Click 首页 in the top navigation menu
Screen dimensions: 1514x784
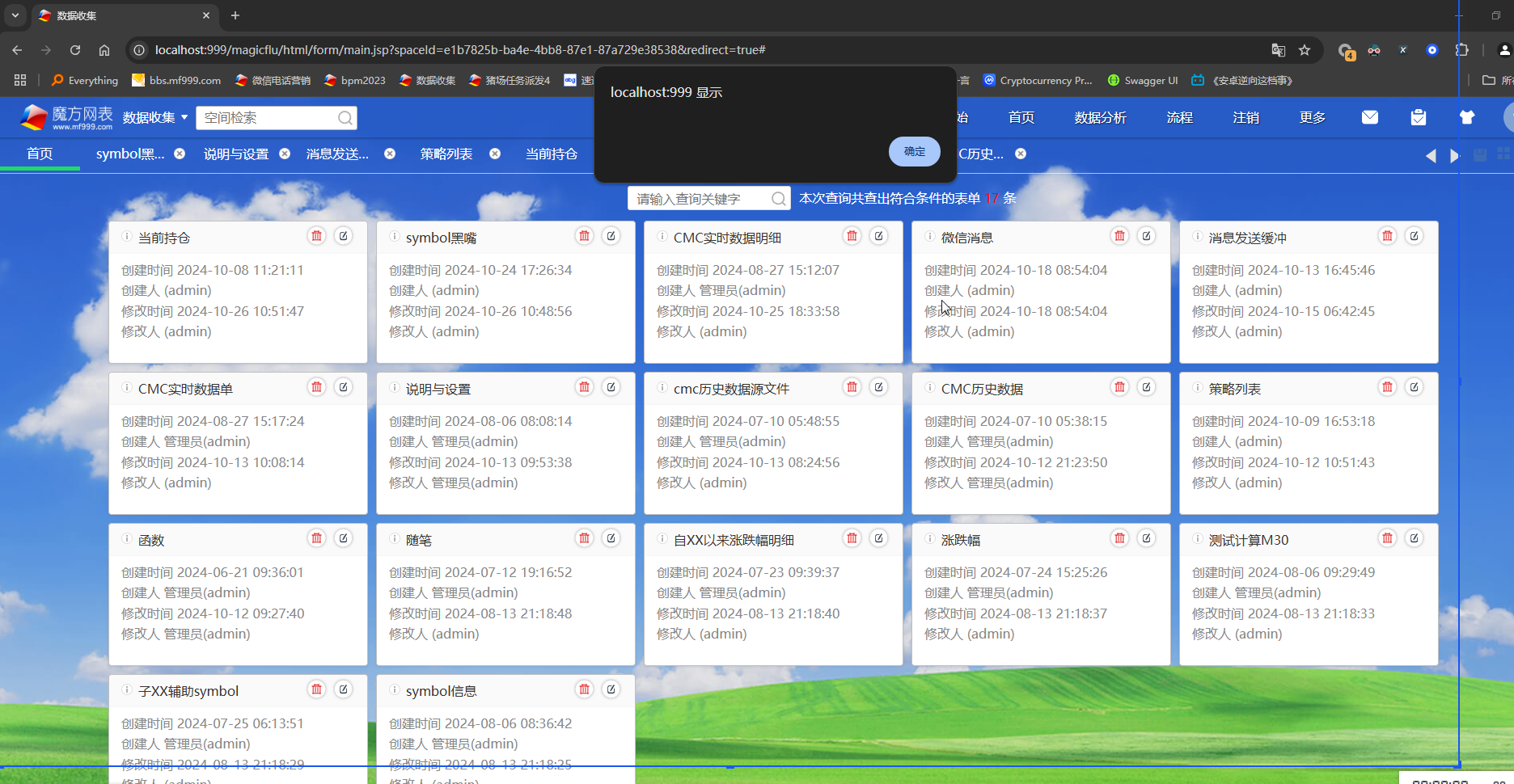[x=1021, y=118]
